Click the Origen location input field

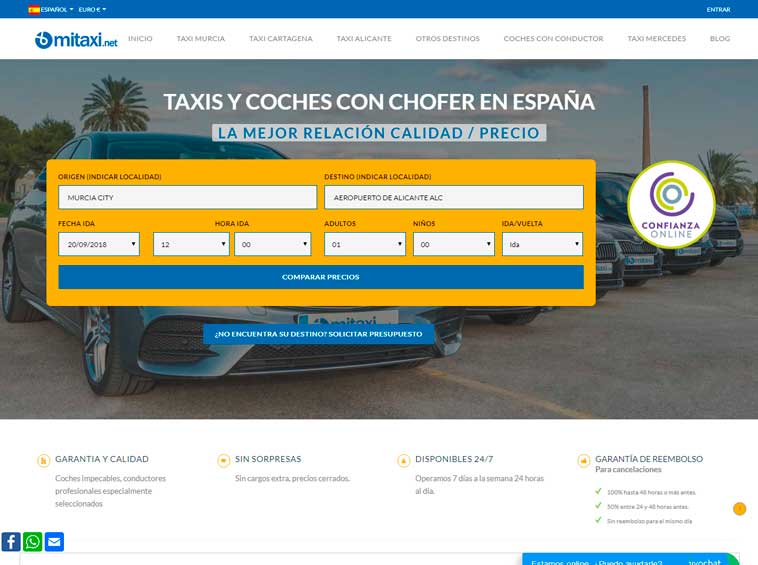click(187, 197)
